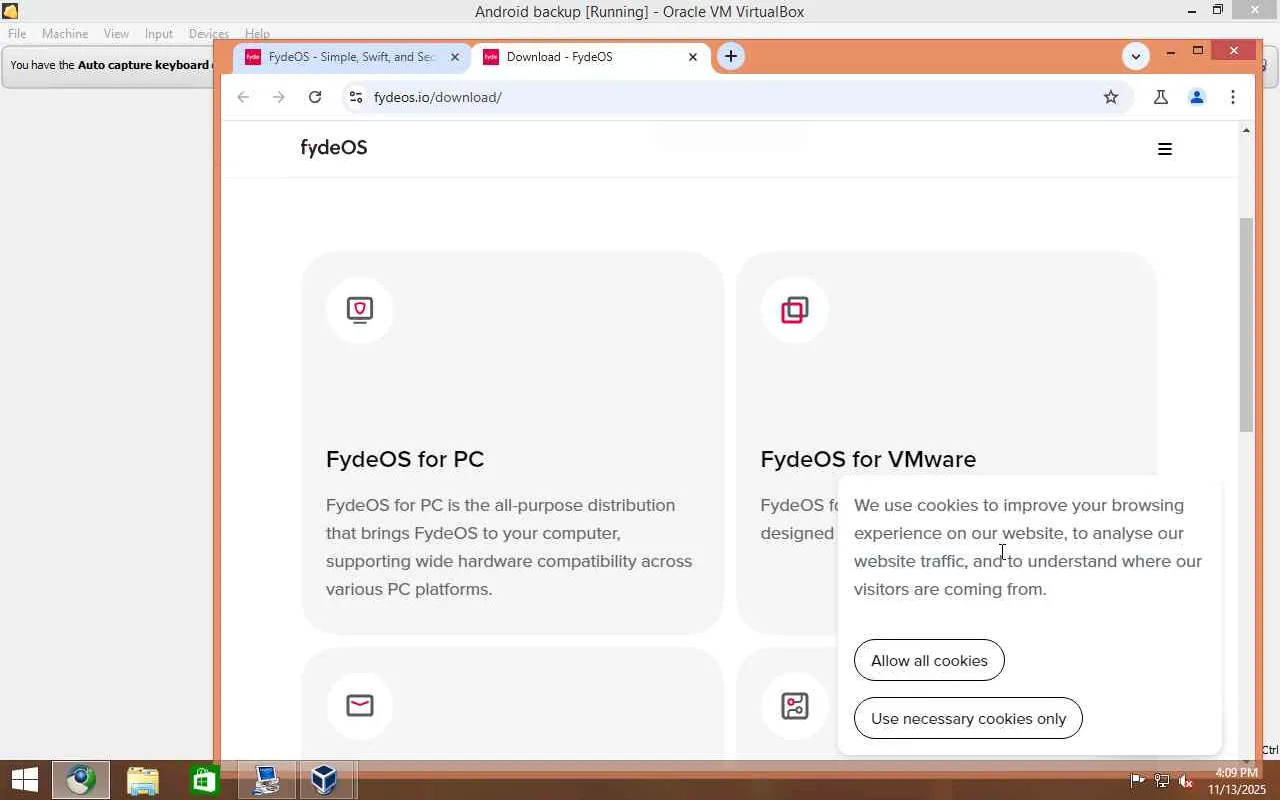
Task: Click the FydeOS for VMware heading
Action: 868,459
